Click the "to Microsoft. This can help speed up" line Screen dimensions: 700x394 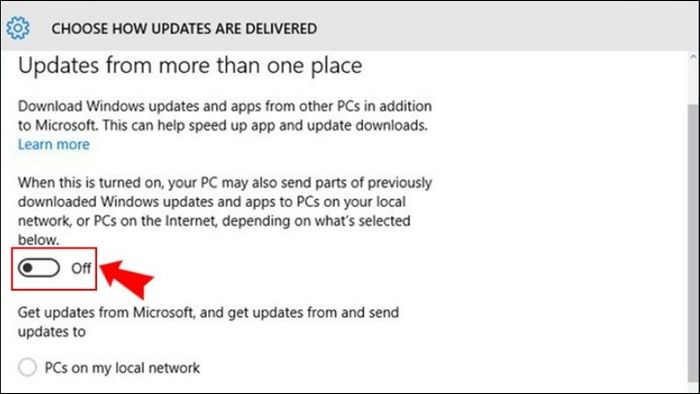point(223,125)
